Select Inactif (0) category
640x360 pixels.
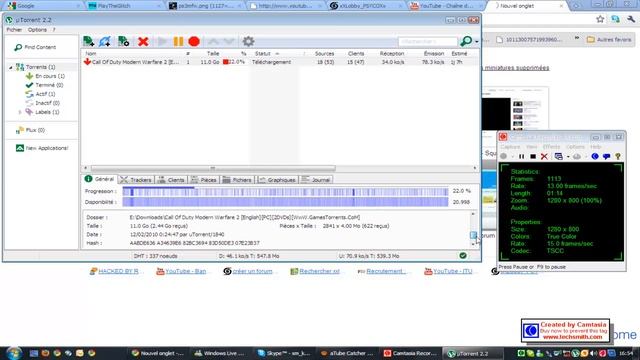(47, 103)
